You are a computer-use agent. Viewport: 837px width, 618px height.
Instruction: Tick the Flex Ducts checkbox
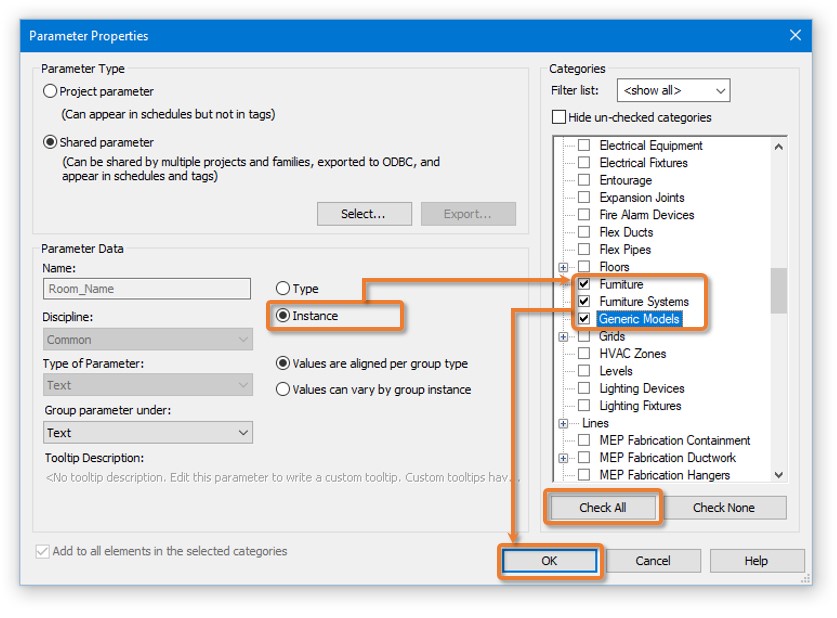584,232
